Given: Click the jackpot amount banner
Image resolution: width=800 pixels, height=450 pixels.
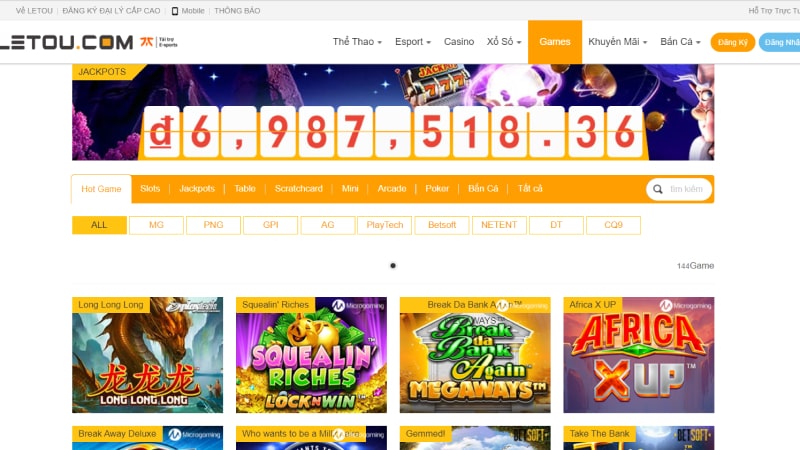Looking at the screenshot, I should pos(393,132).
